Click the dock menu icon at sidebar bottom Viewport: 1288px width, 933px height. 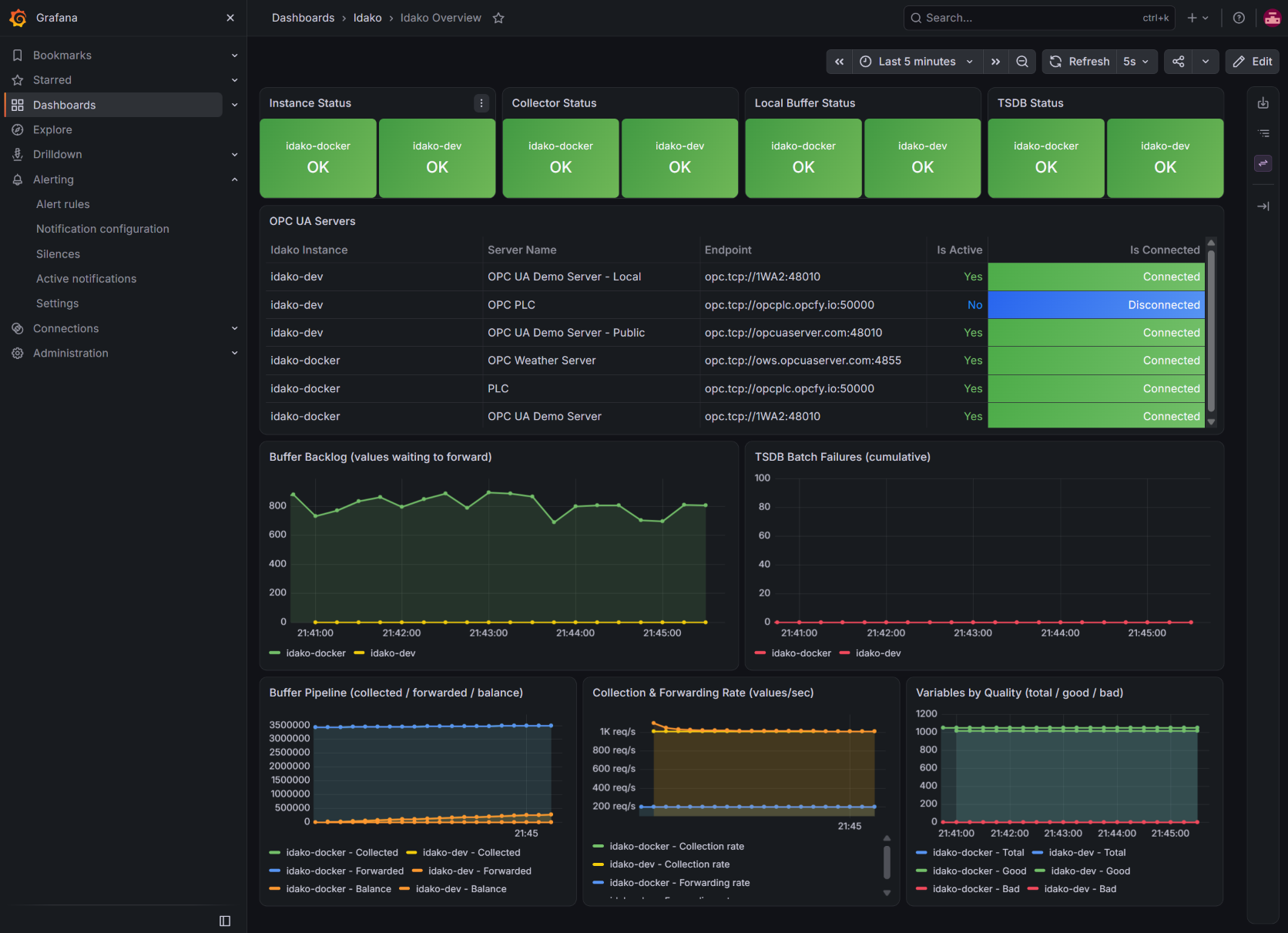(225, 921)
